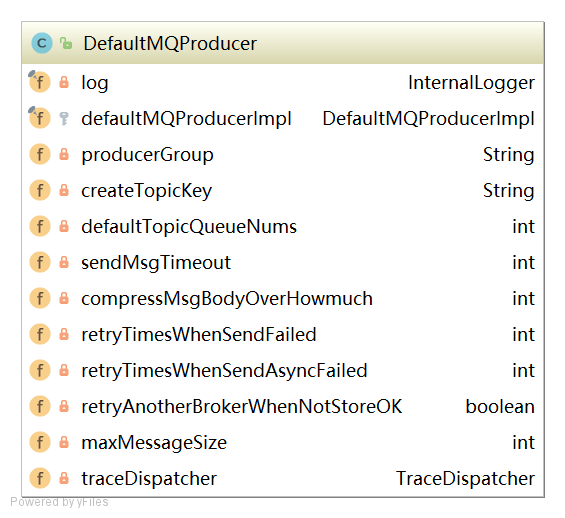The image size is (565, 518).
Task: Click the DefaultMQProducerImpl type name
Action: [x=428, y=119]
